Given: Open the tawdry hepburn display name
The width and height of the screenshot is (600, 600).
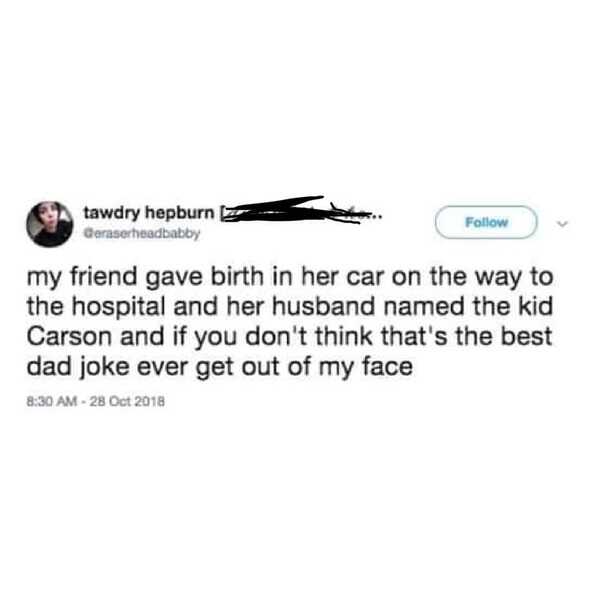Looking at the screenshot, I should tap(149, 212).
